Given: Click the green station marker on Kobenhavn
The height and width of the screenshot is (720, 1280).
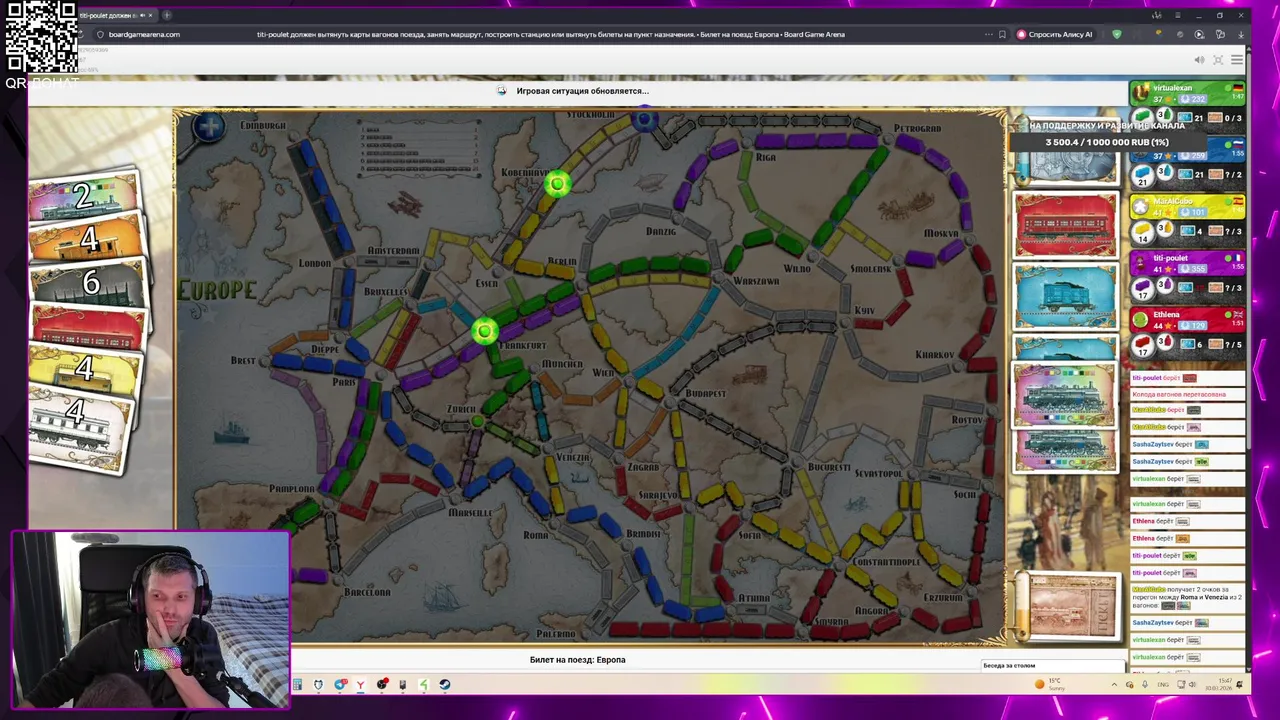Looking at the screenshot, I should tap(557, 183).
